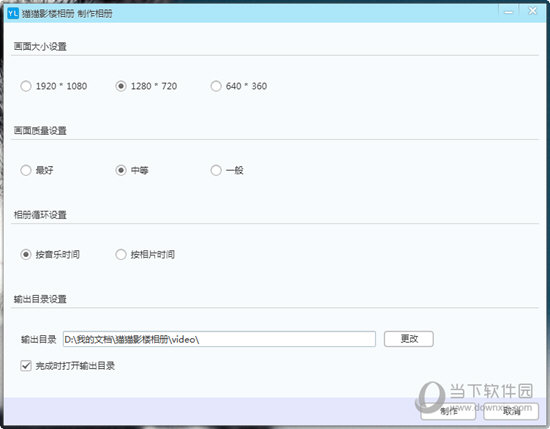Click the 画面质量设置 section heading
The image size is (550, 429).
point(40,130)
